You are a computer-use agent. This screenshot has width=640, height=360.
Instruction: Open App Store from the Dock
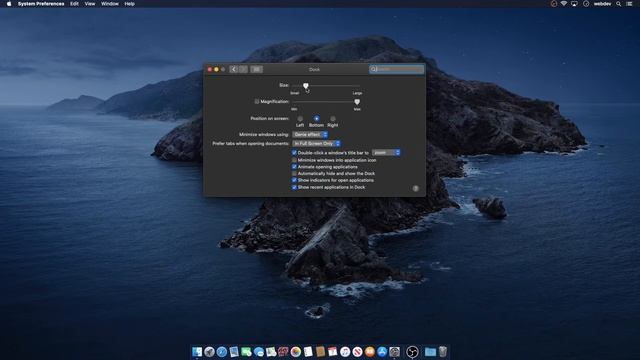tap(382, 351)
